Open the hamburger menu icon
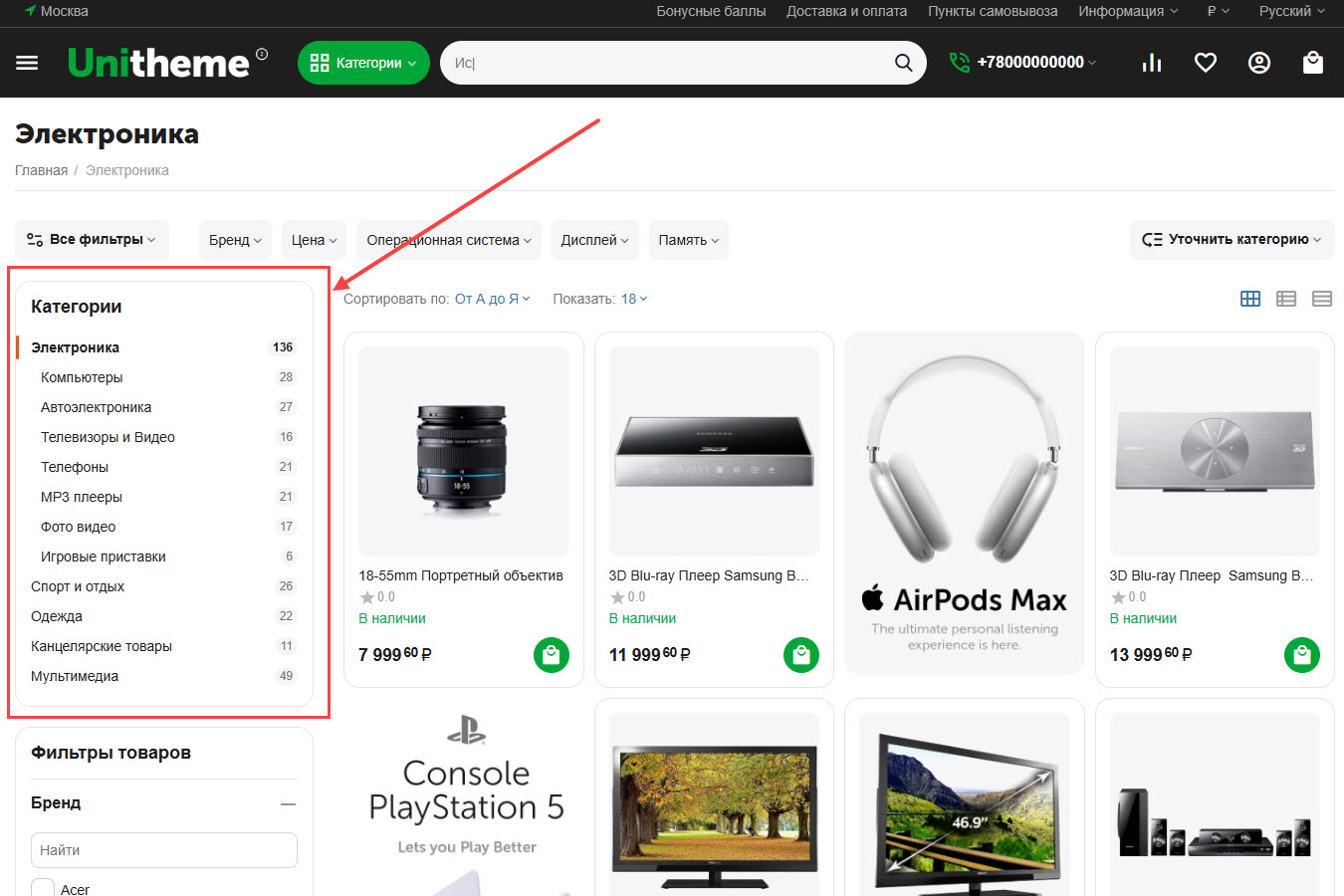The image size is (1344, 896). click(x=27, y=63)
